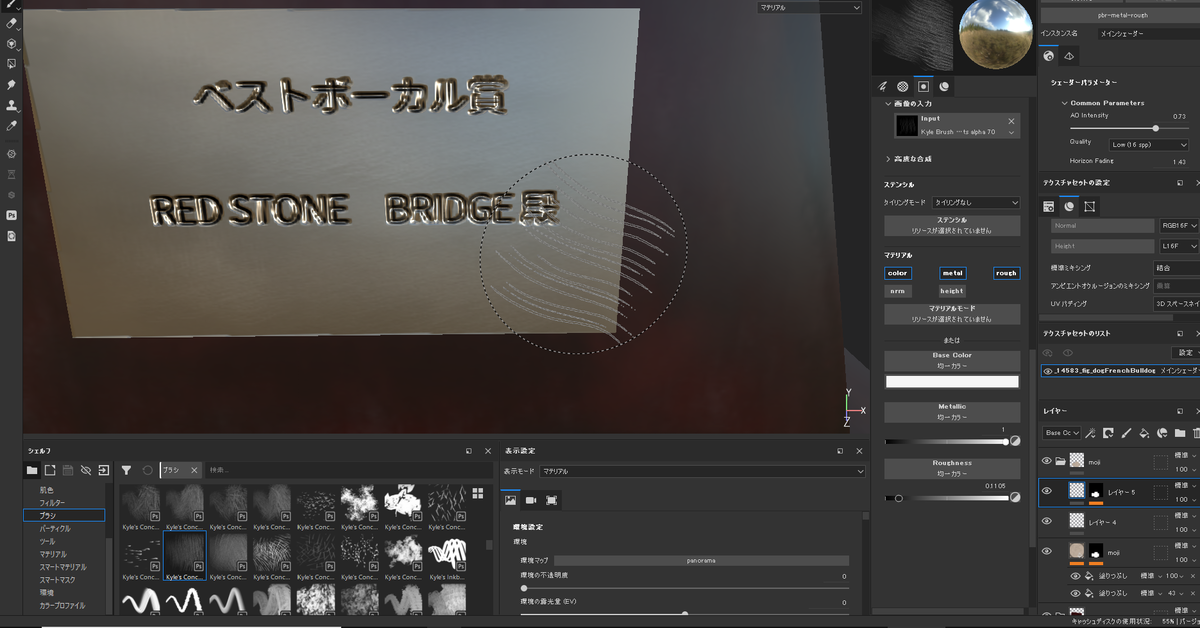
Task: Open the Material properties tab icon
Action: click(x=944, y=87)
